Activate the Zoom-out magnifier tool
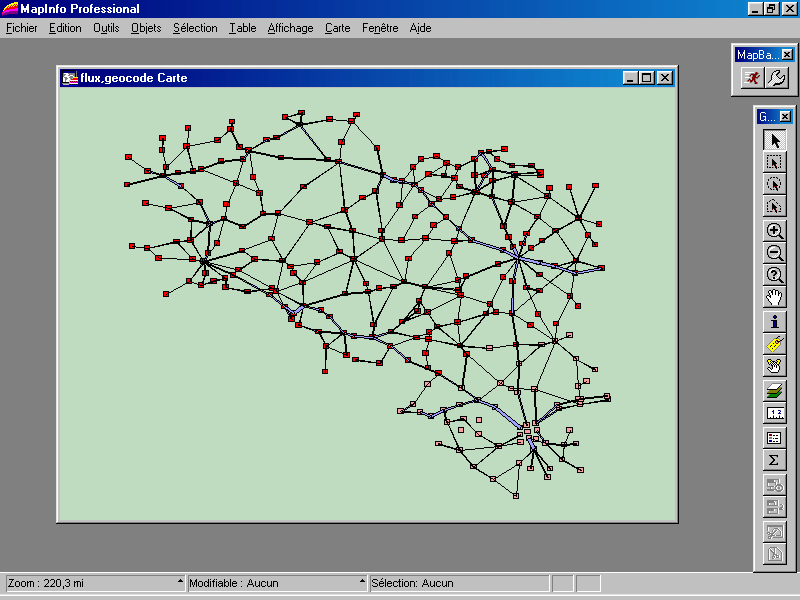The height and width of the screenshot is (600, 800). point(774,253)
